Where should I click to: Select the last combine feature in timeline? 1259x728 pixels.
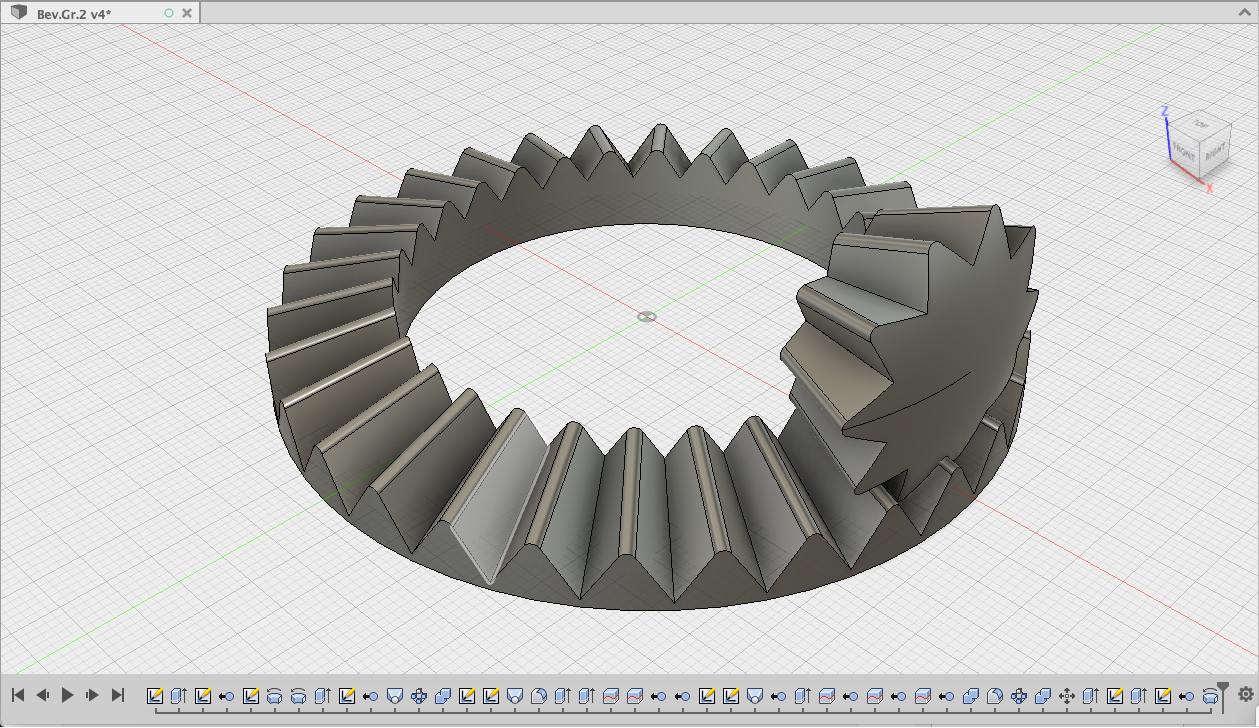pos(1043,696)
